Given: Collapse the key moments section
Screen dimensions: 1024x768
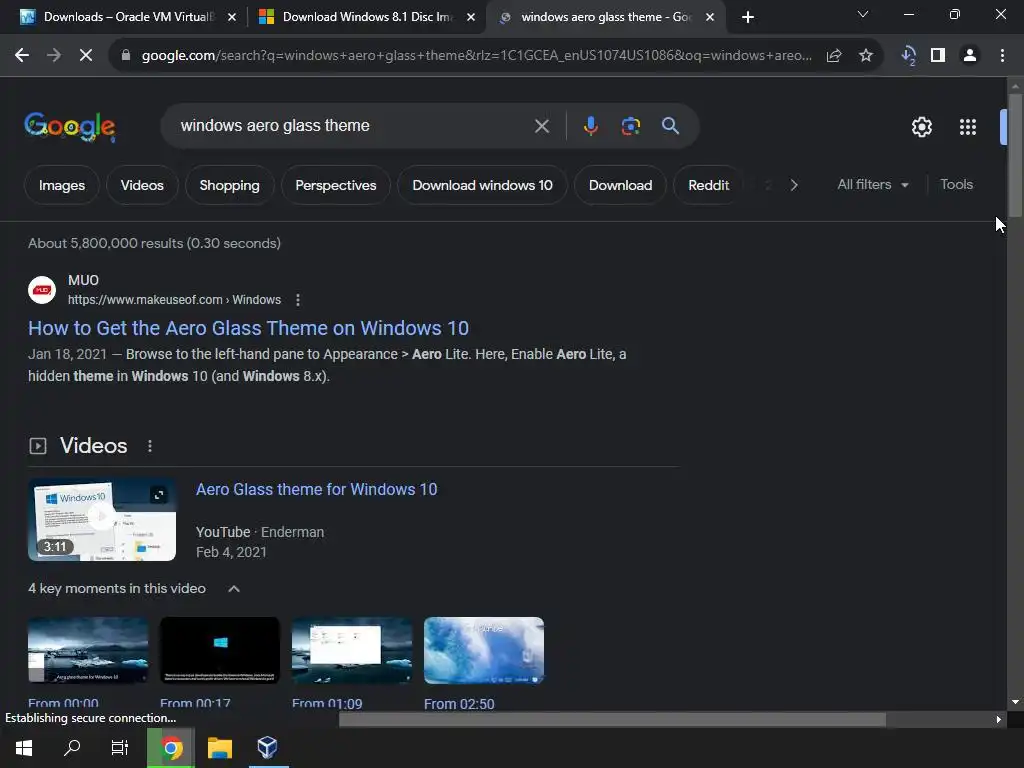Looking at the screenshot, I should click(234, 589).
